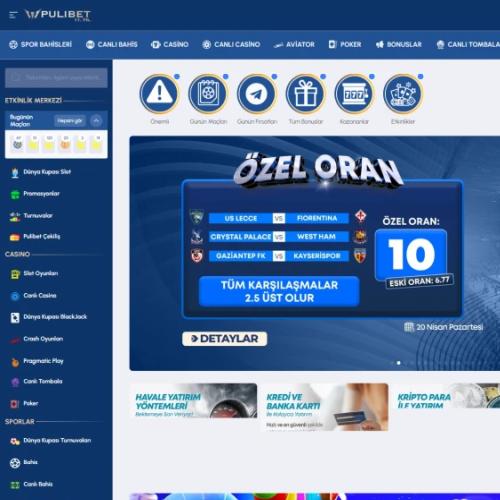Open the Etkinlikler cards story circle
The width and height of the screenshot is (500, 500).
(x=403, y=94)
